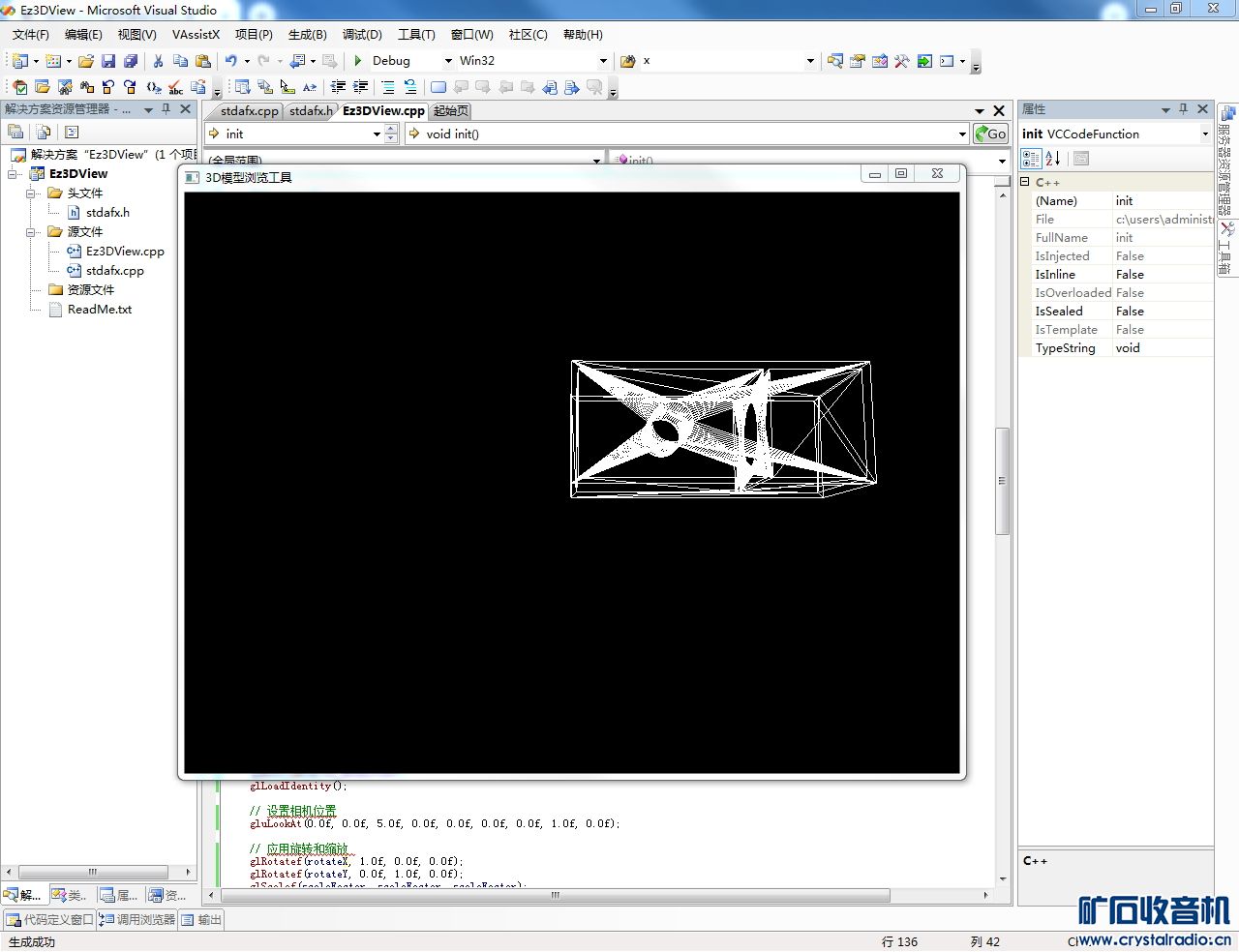Click the Save file floppy icon
Screen dimensions: 1239x952
(x=108, y=61)
